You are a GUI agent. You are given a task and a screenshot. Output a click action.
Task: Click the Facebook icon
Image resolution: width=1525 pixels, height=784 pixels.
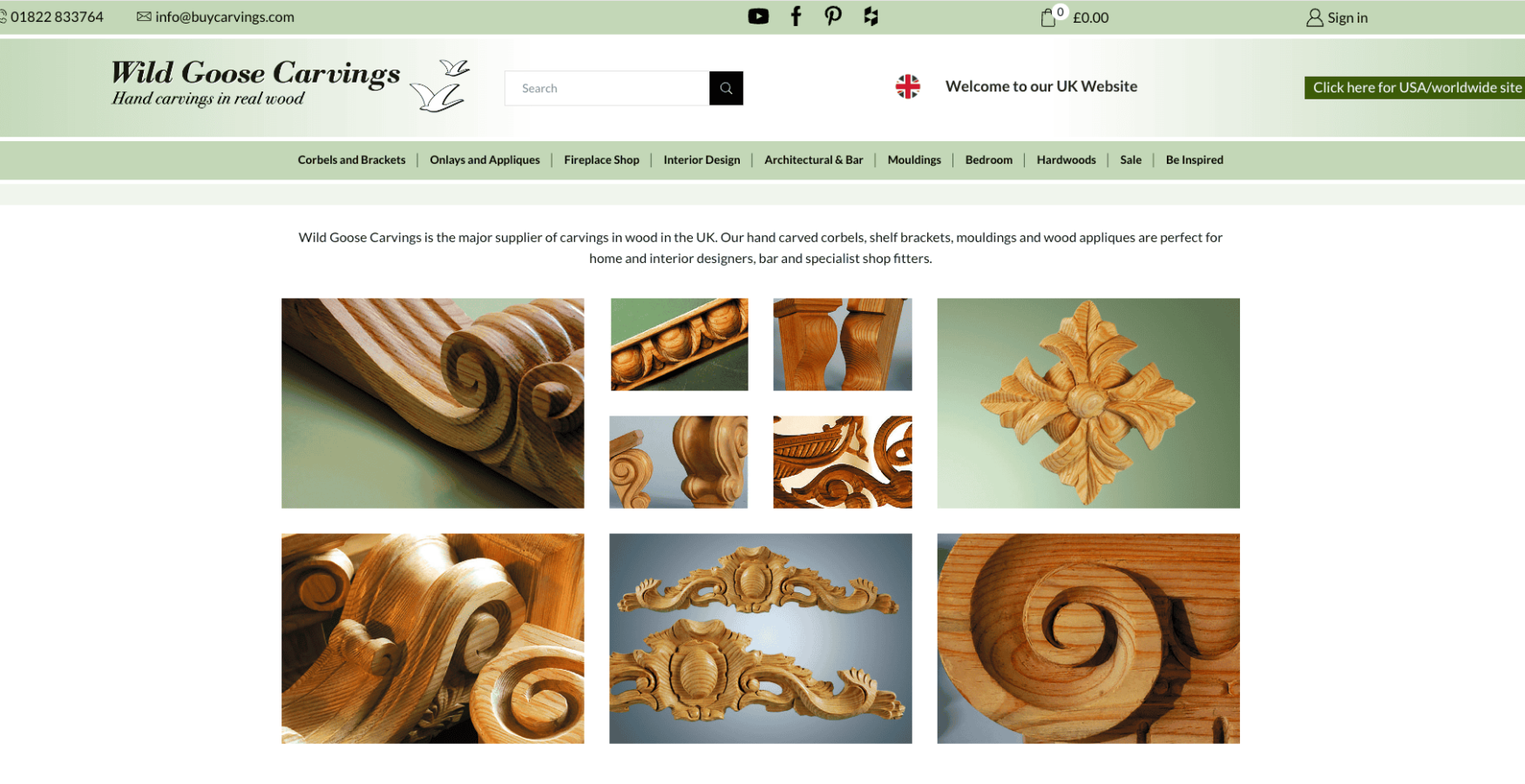coord(796,17)
